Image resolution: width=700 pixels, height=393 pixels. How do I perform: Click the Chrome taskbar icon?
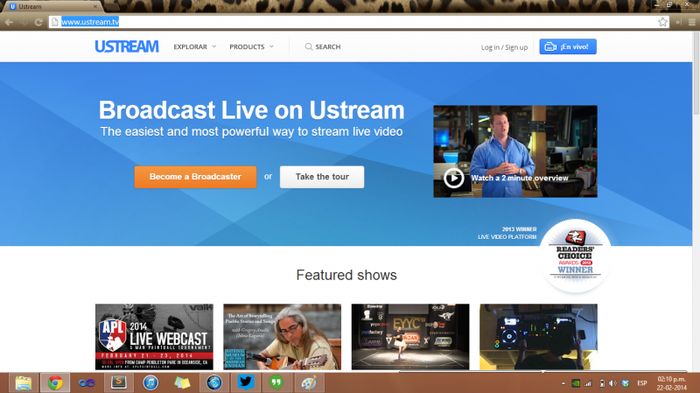55,383
